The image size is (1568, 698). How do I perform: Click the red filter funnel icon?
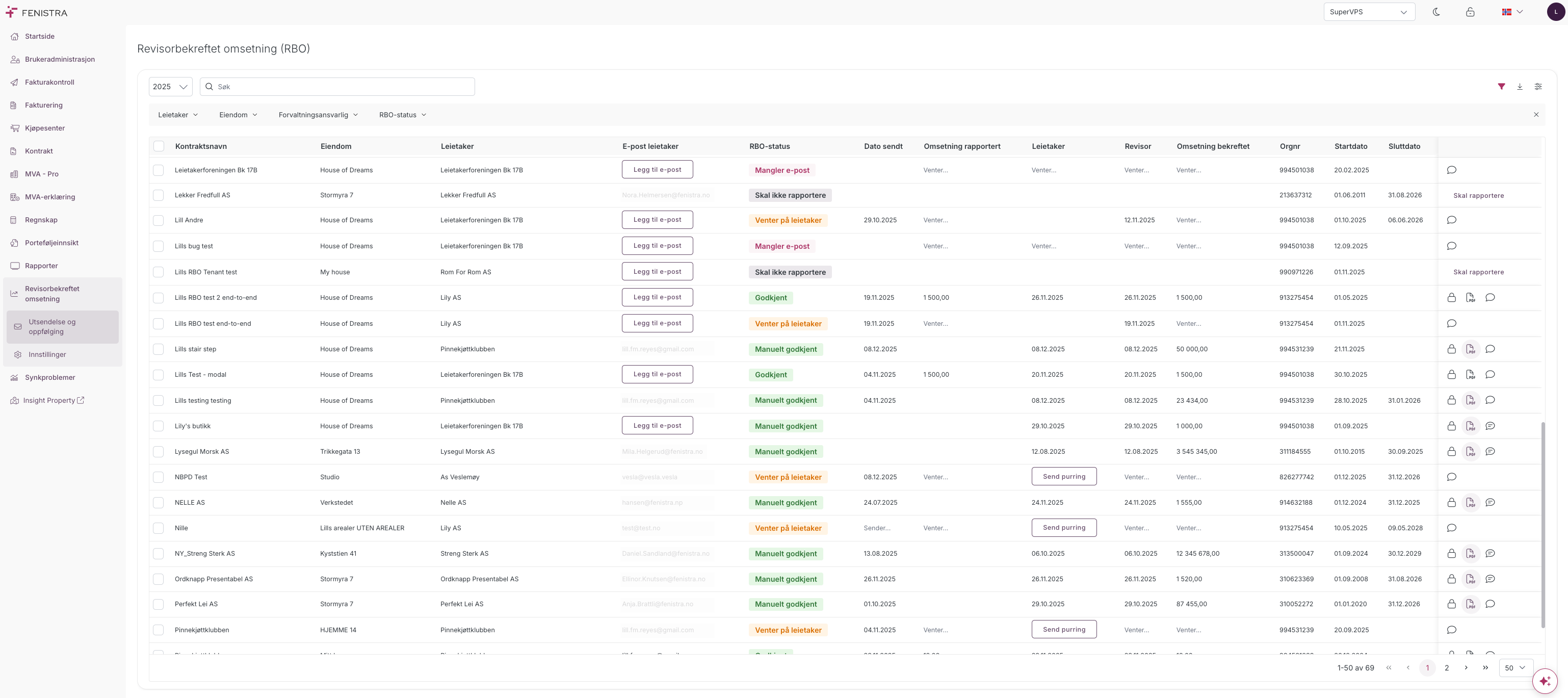click(1501, 87)
